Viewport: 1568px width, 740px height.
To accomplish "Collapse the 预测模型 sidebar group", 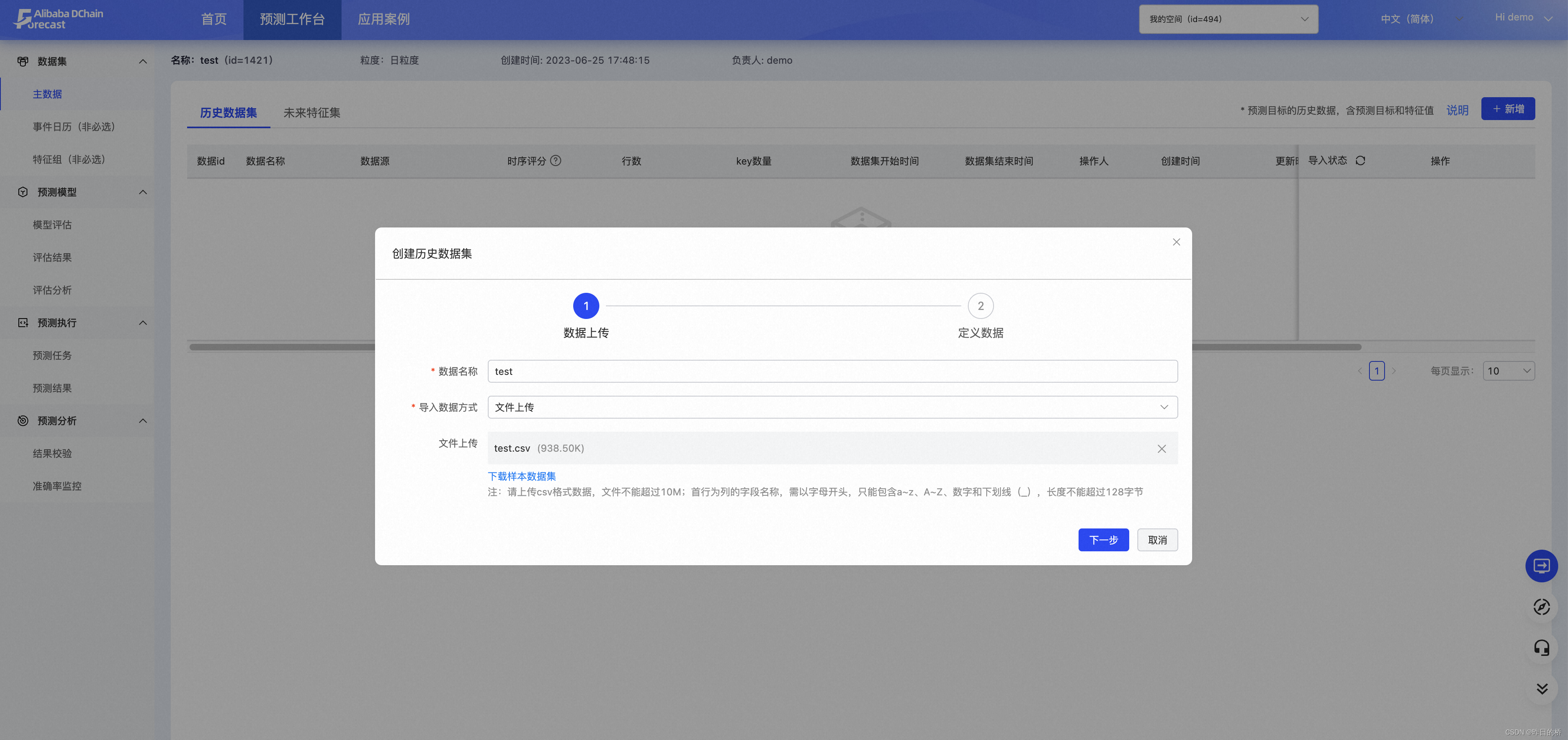I will point(143,192).
